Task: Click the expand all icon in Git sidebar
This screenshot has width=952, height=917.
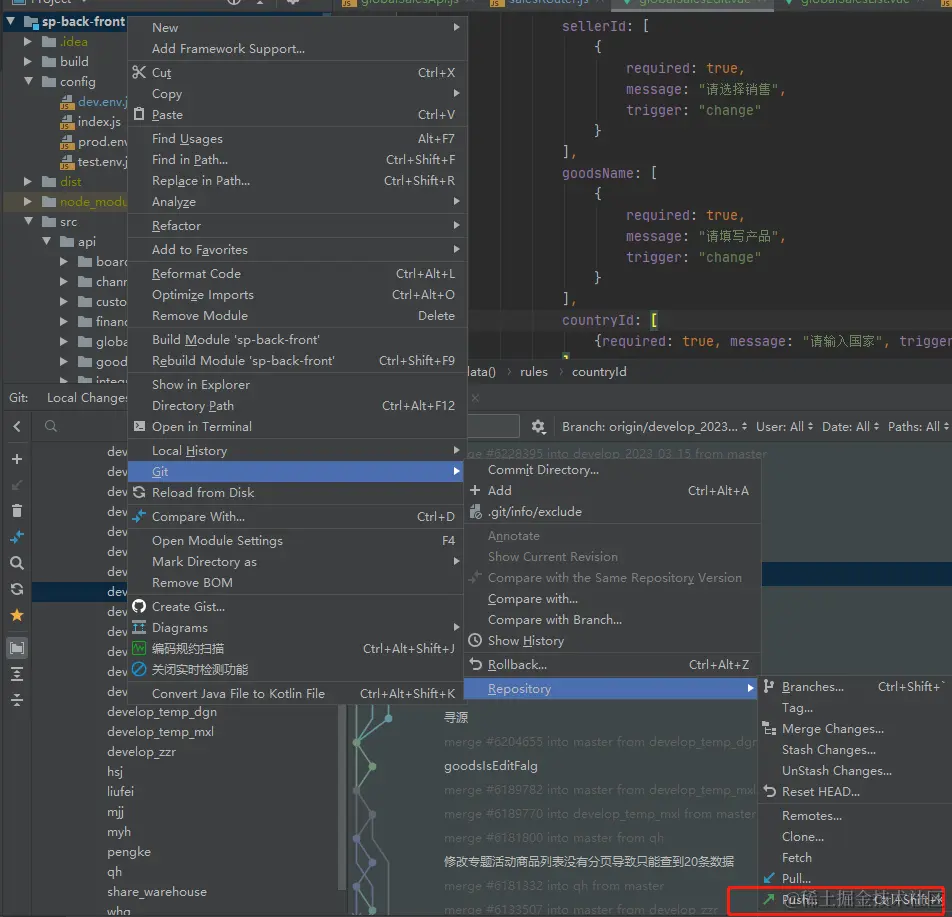Action: 17,673
